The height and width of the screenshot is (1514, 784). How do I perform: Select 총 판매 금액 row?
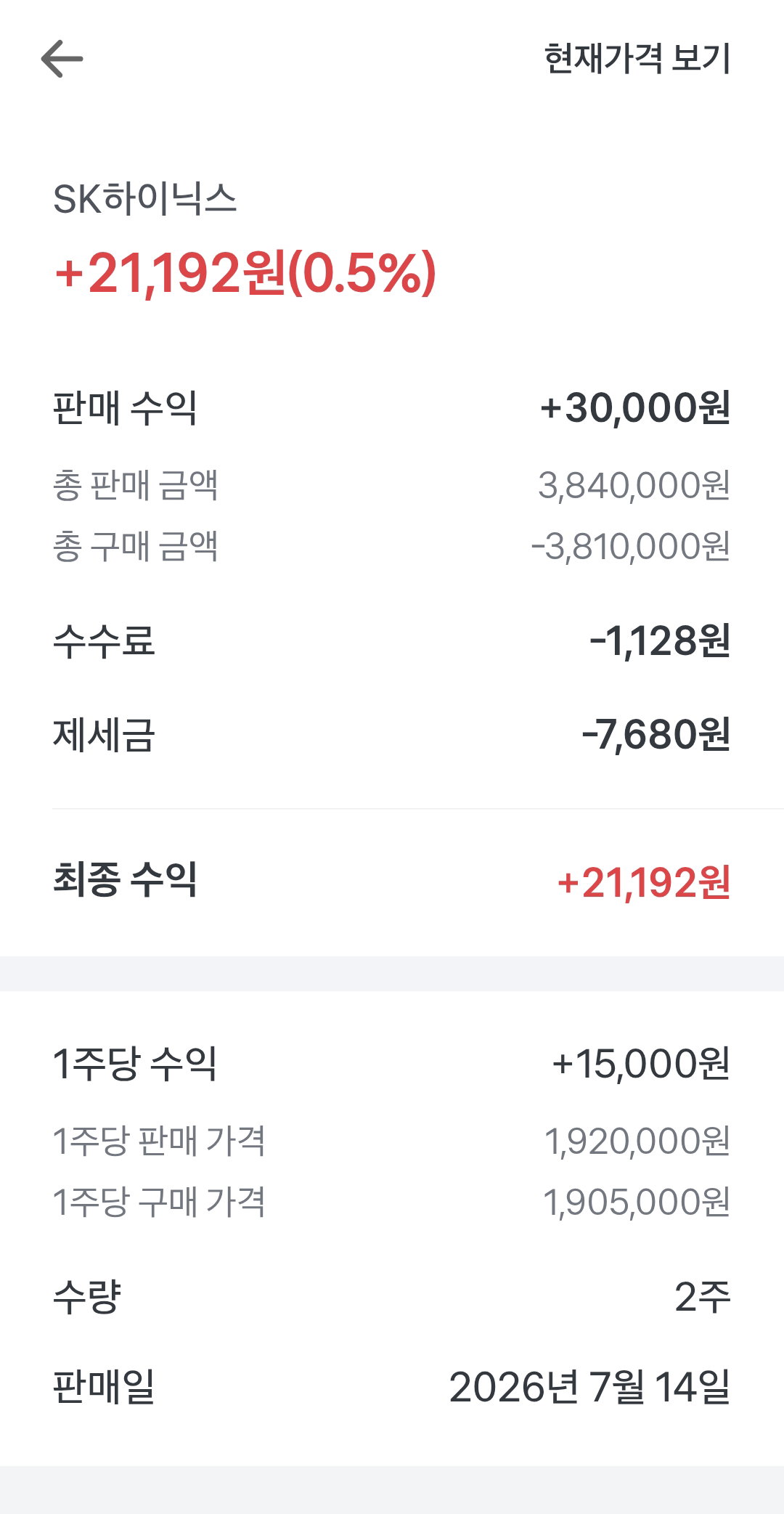(x=392, y=485)
